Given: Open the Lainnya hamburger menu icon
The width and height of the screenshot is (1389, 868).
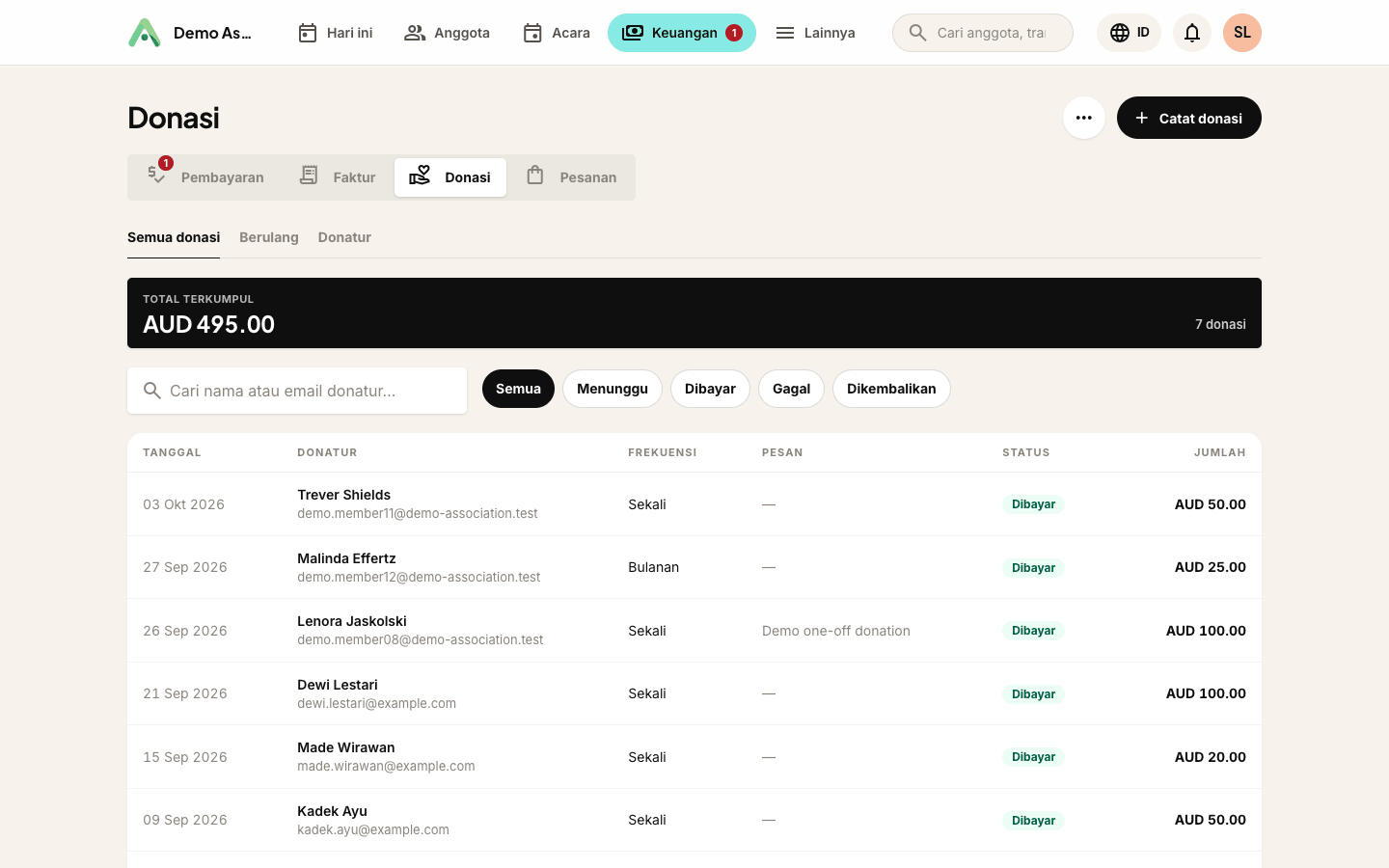Looking at the screenshot, I should pos(785,33).
